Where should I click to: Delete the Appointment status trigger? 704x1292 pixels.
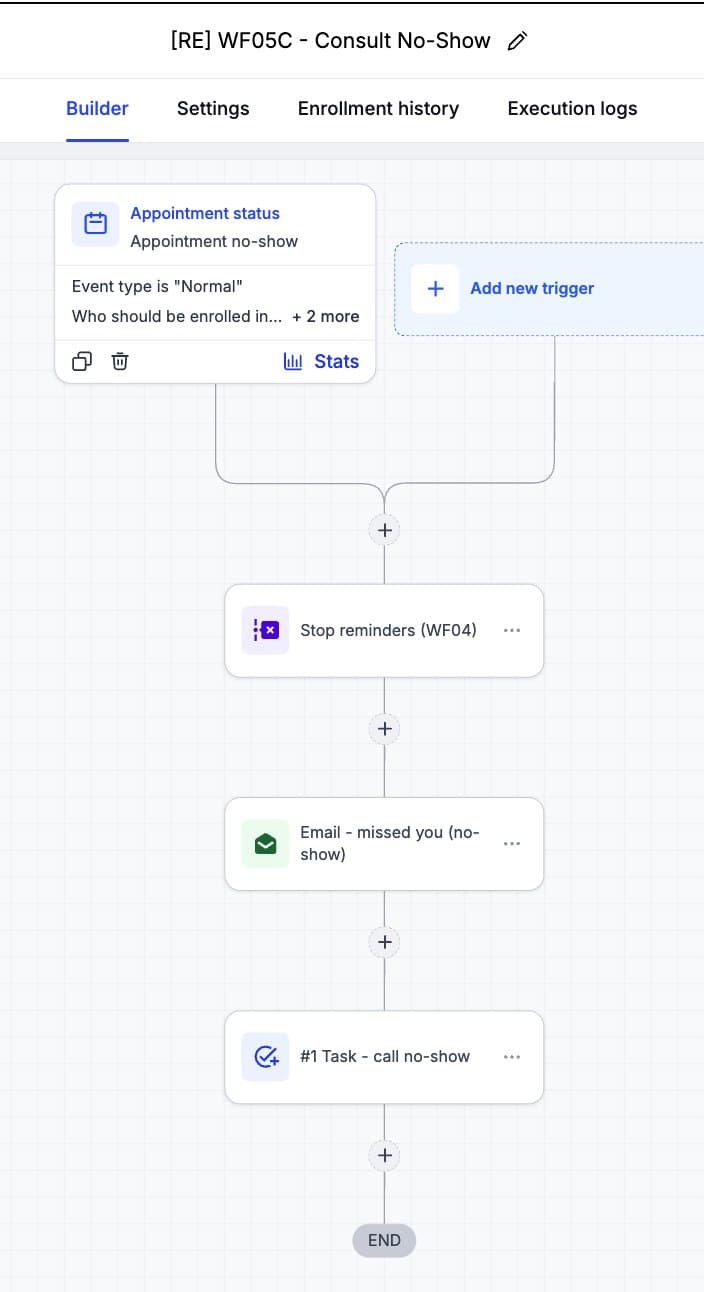[x=120, y=361]
